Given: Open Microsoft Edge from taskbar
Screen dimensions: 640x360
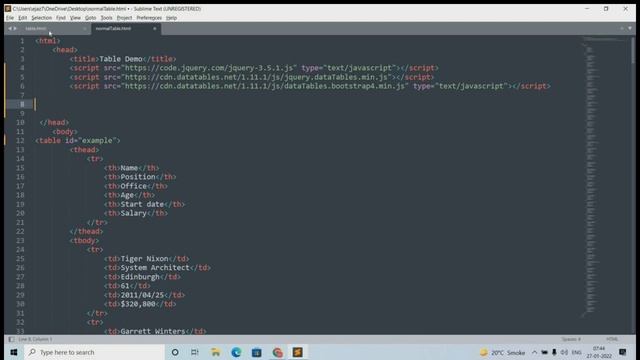Looking at the screenshot, I should pyautogui.click(x=236, y=352).
